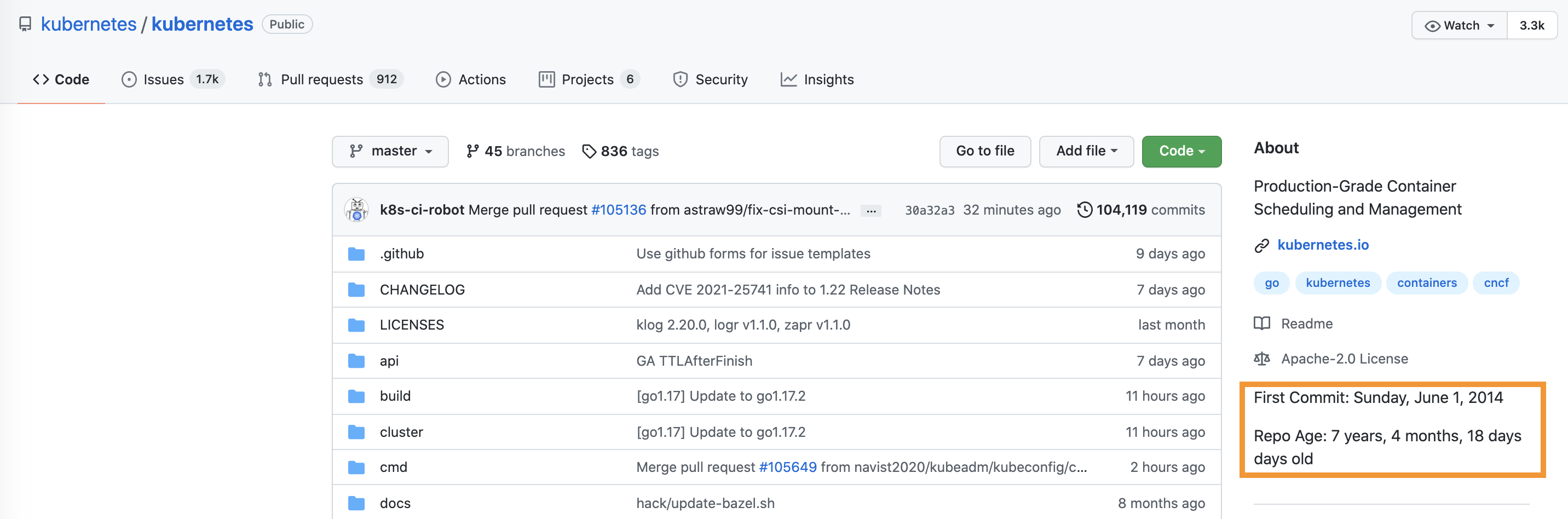Open the Insights tab
This screenshot has width=1568, height=519.
click(817, 80)
